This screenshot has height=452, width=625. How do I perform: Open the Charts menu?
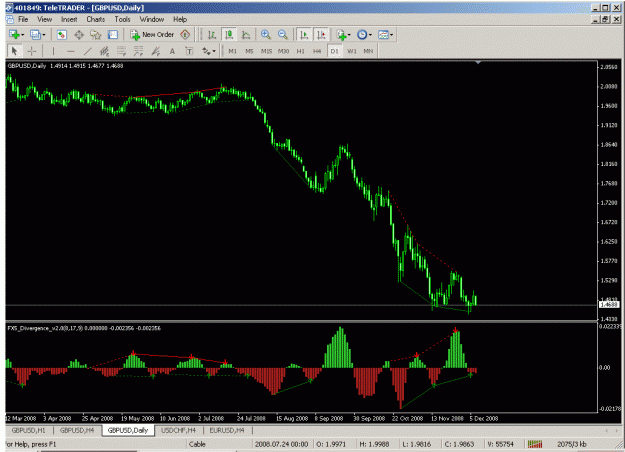pyautogui.click(x=96, y=19)
